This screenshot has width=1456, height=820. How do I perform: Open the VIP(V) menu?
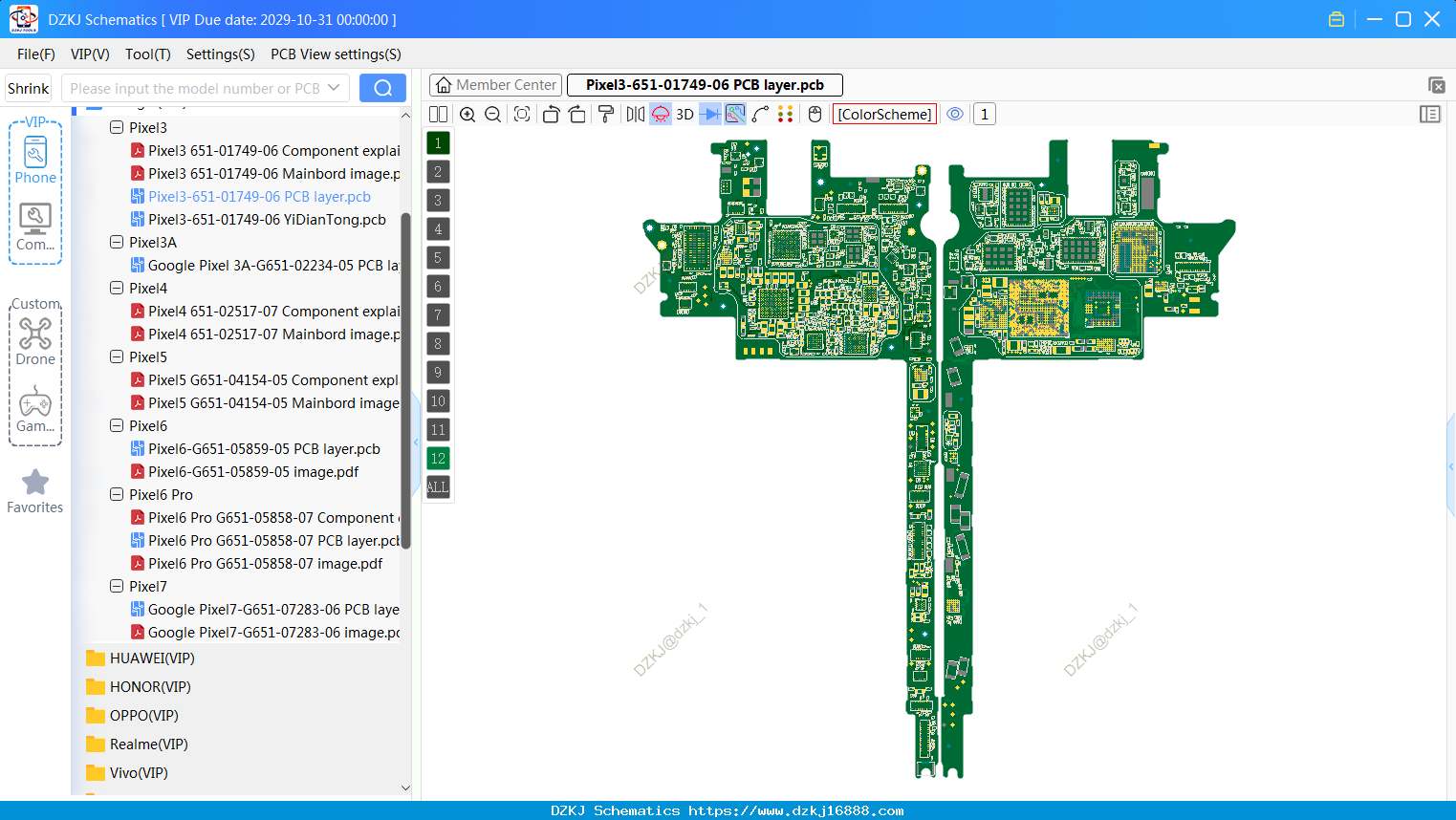pos(90,54)
